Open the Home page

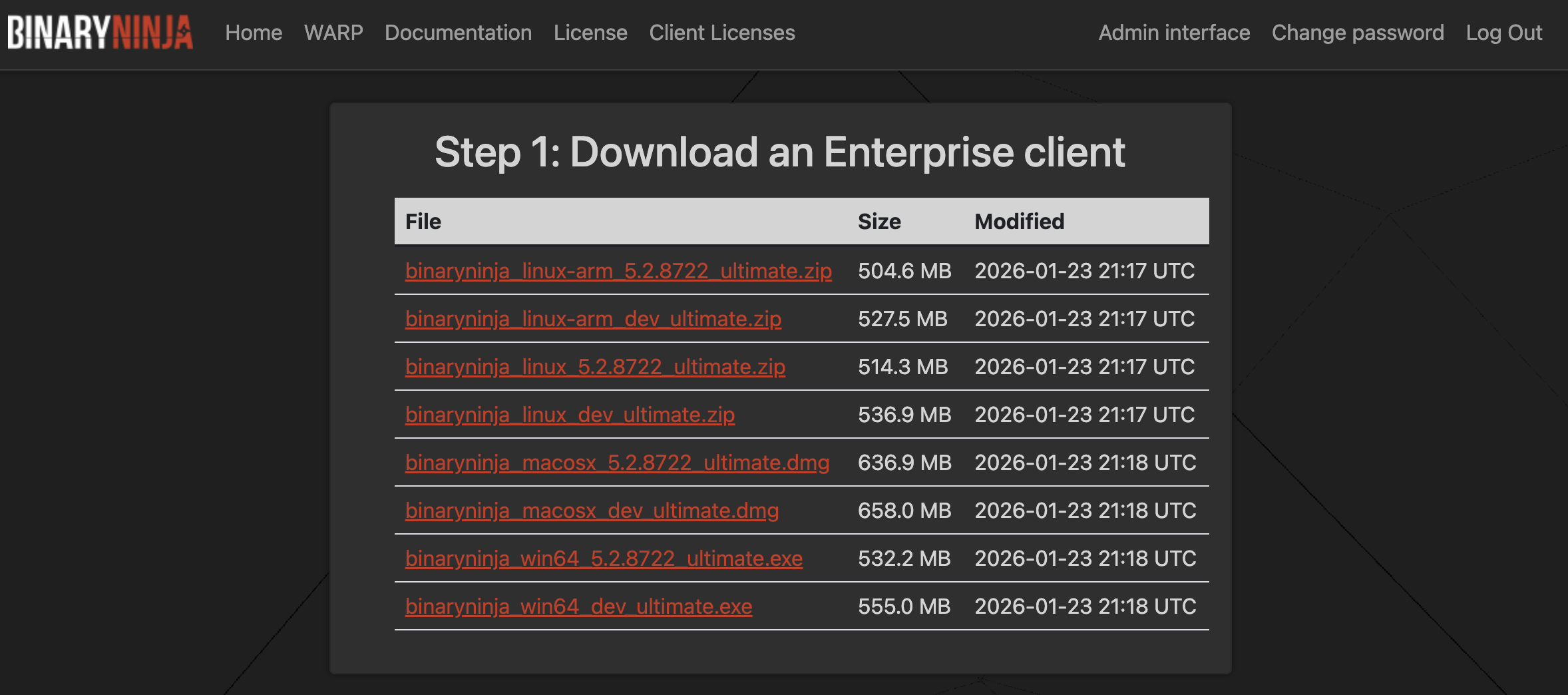[254, 33]
